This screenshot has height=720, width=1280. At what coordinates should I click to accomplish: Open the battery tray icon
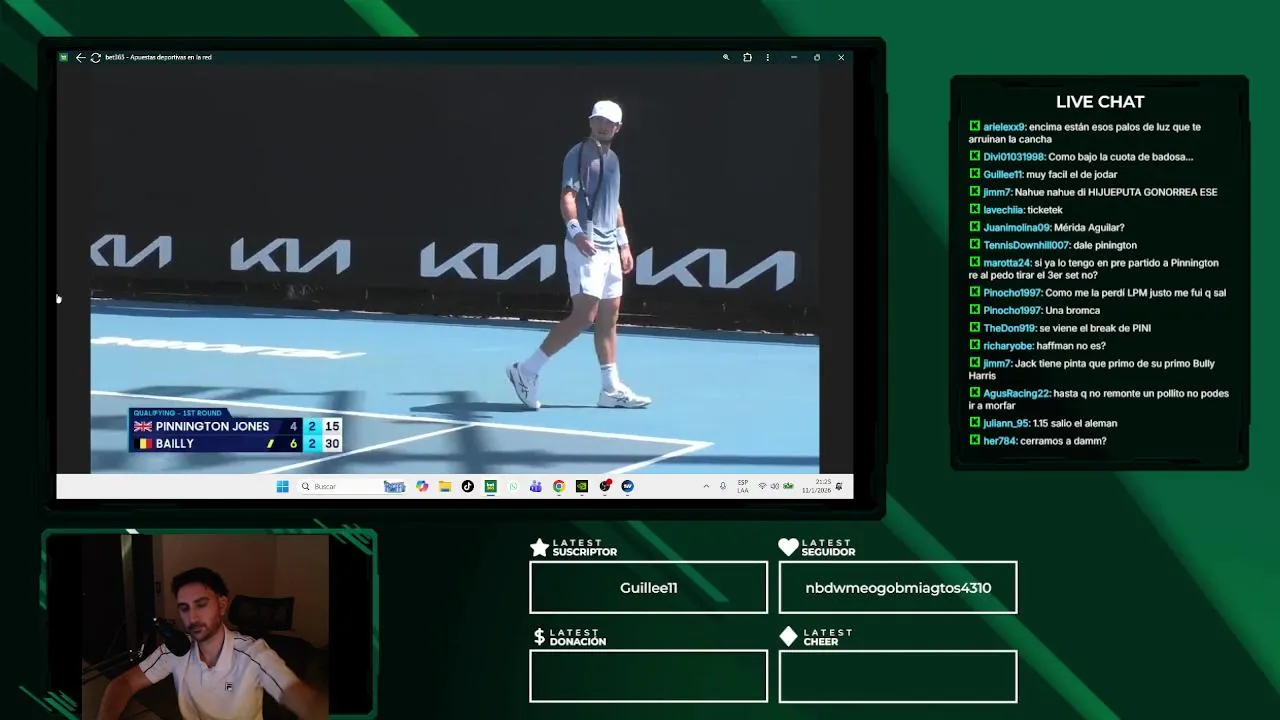coord(788,486)
